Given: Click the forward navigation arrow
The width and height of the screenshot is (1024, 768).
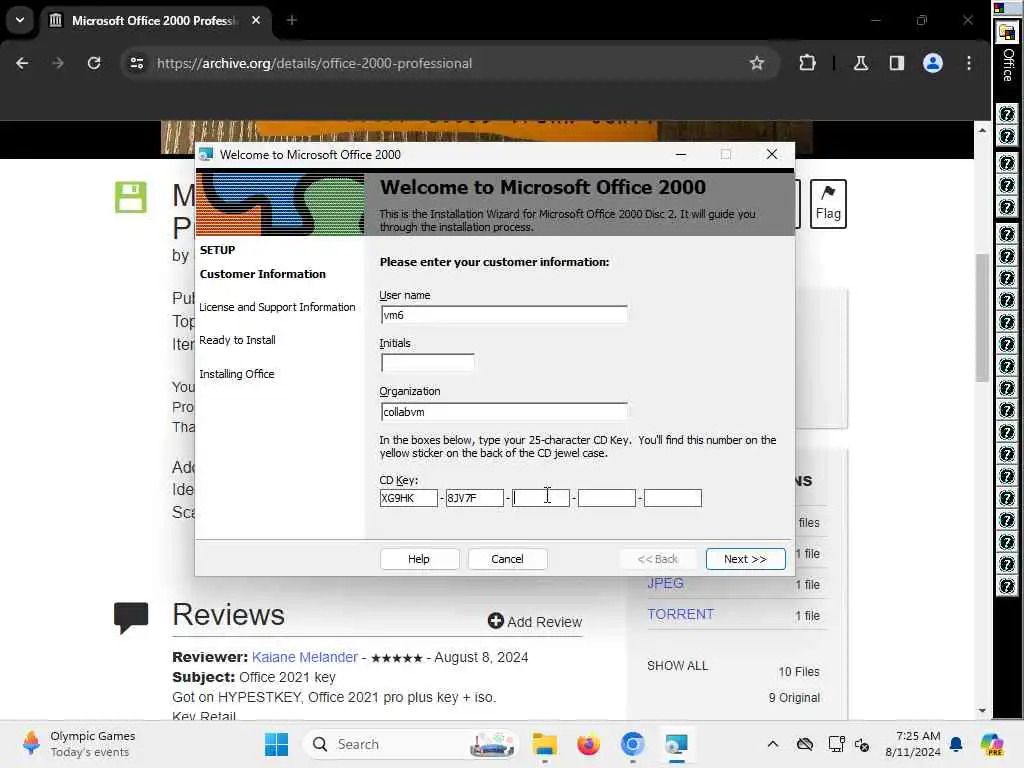Looking at the screenshot, I should [x=58, y=63].
